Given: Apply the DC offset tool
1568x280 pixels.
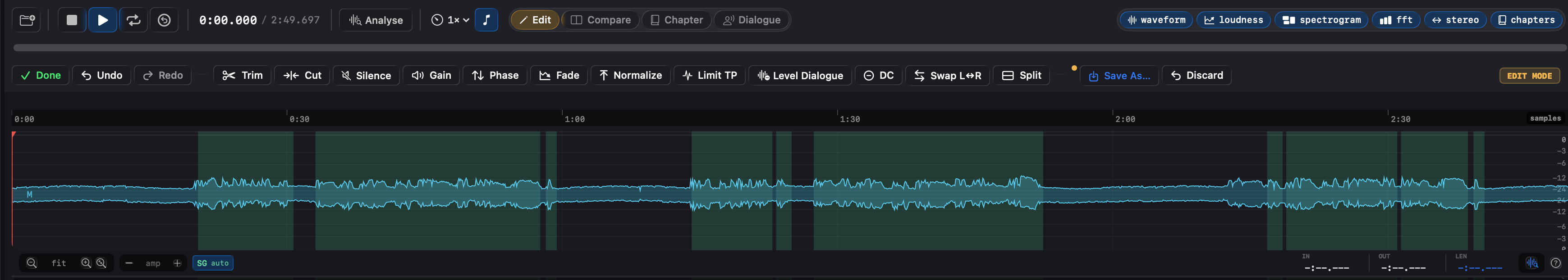Looking at the screenshot, I should 878,75.
